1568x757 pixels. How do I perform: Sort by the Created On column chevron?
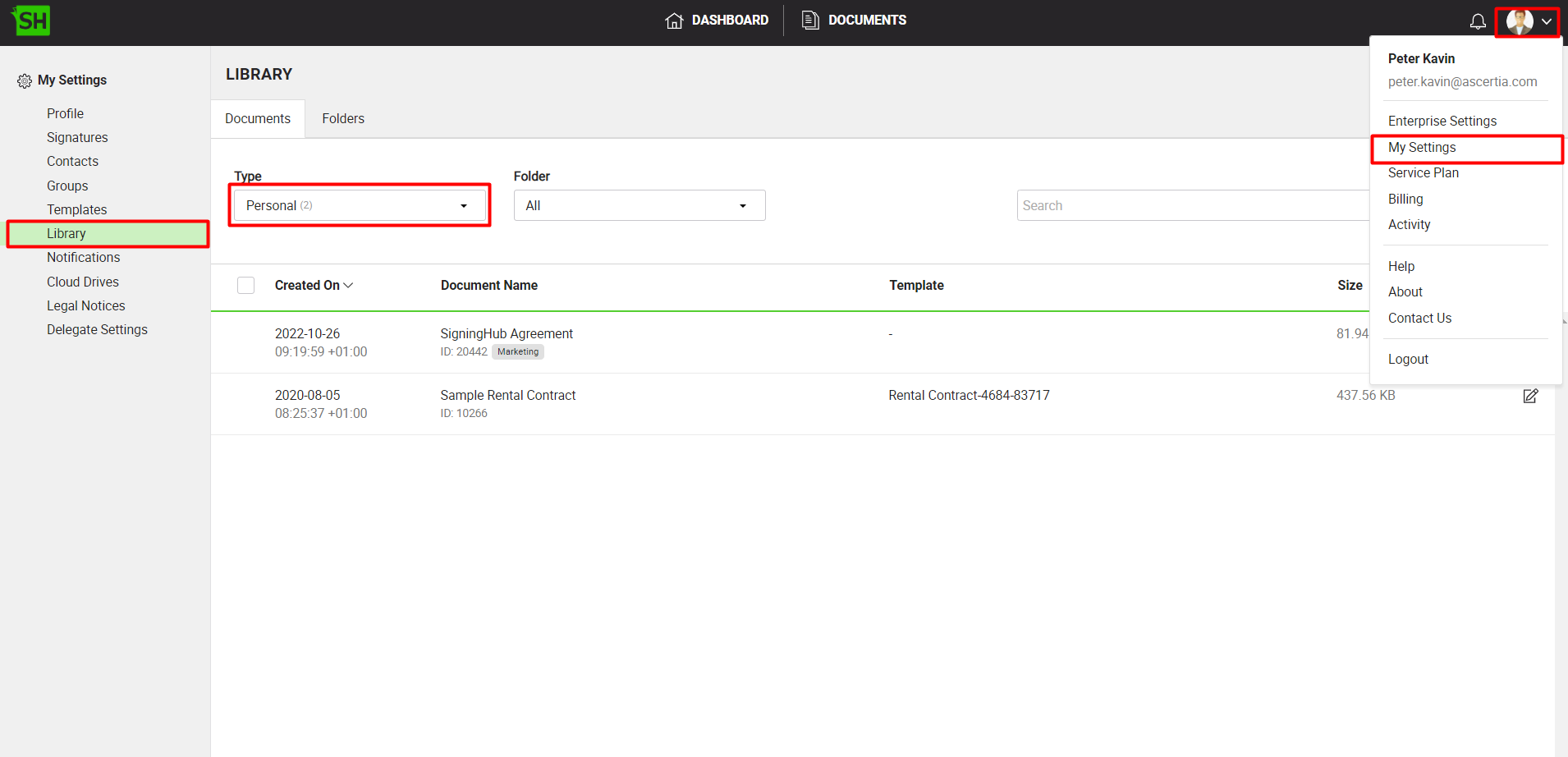pos(349,286)
